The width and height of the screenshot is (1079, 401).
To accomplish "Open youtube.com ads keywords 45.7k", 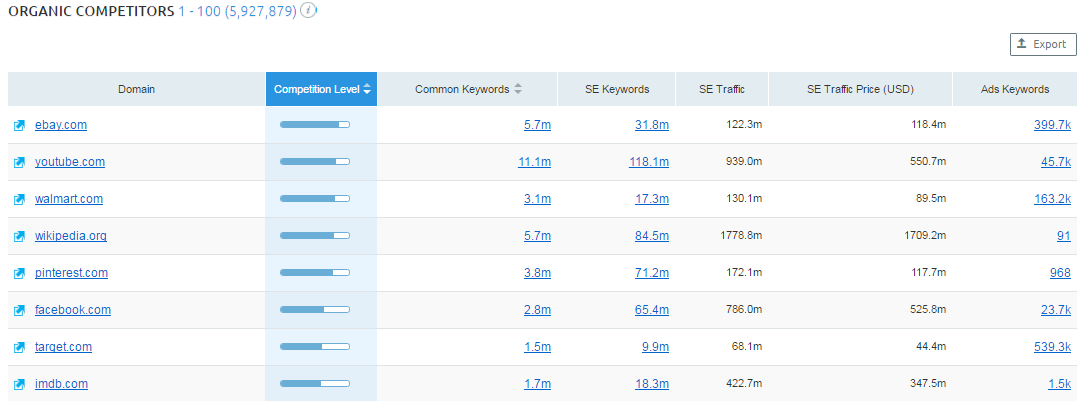I will (x=1056, y=162).
